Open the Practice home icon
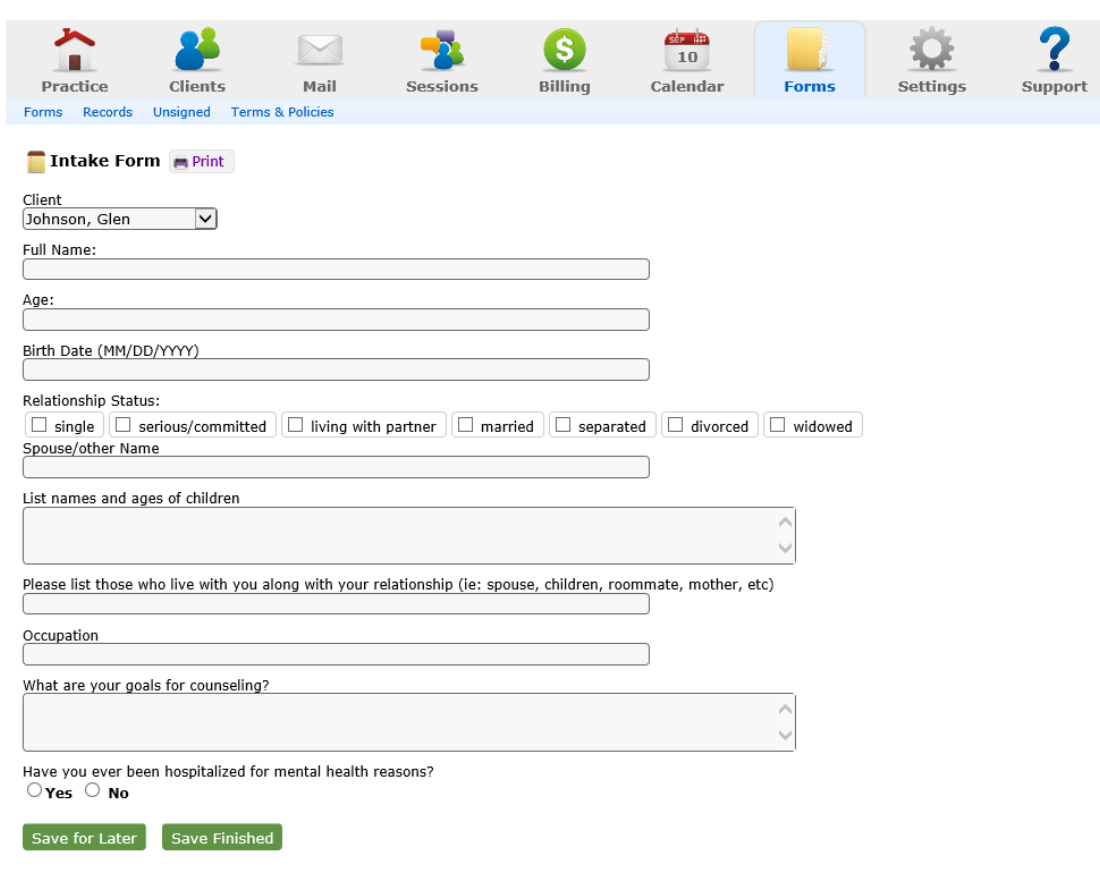The height and width of the screenshot is (880, 1100). pos(74,50)
